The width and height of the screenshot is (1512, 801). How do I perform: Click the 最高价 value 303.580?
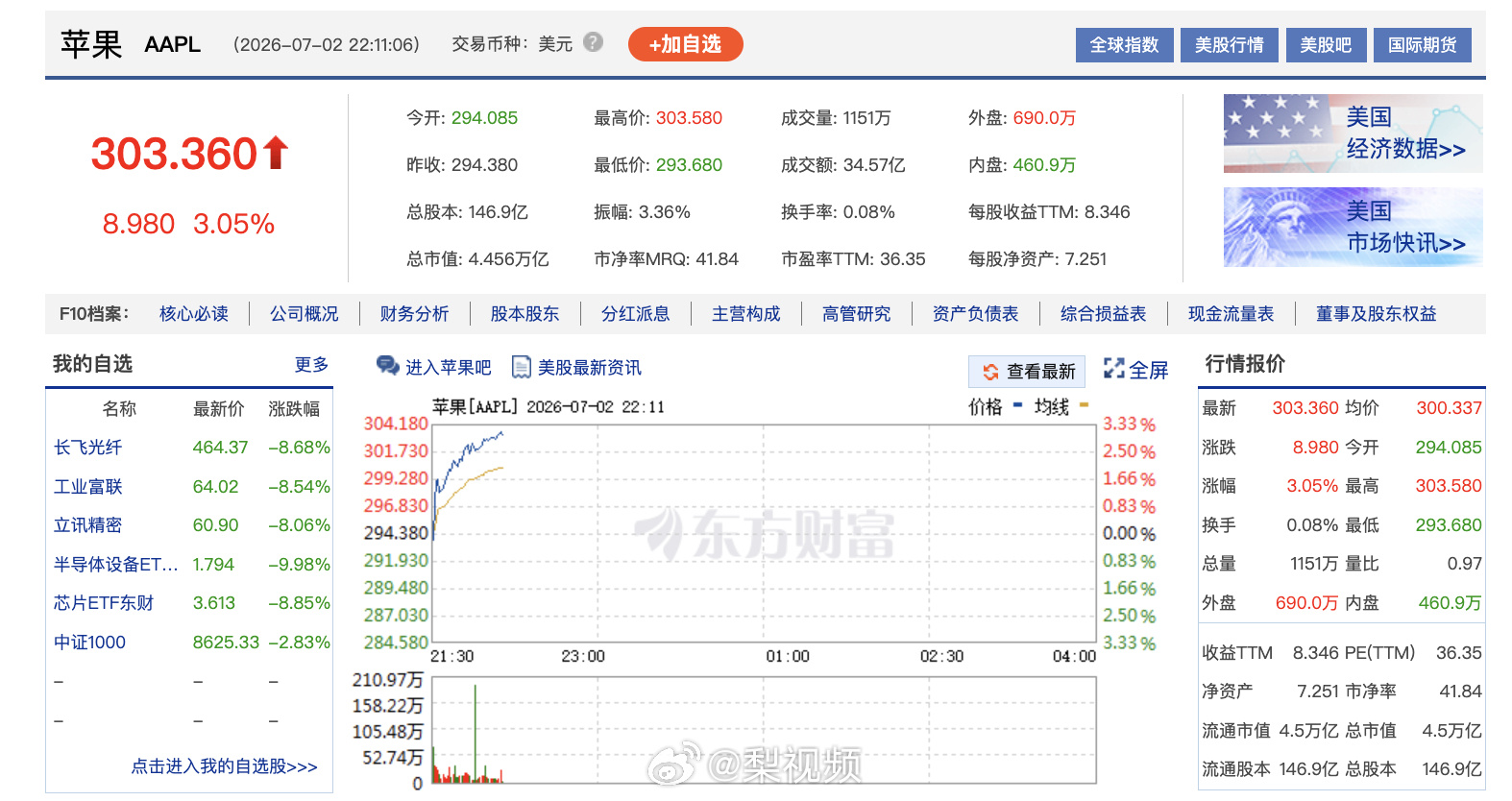(x=689, y=118)
